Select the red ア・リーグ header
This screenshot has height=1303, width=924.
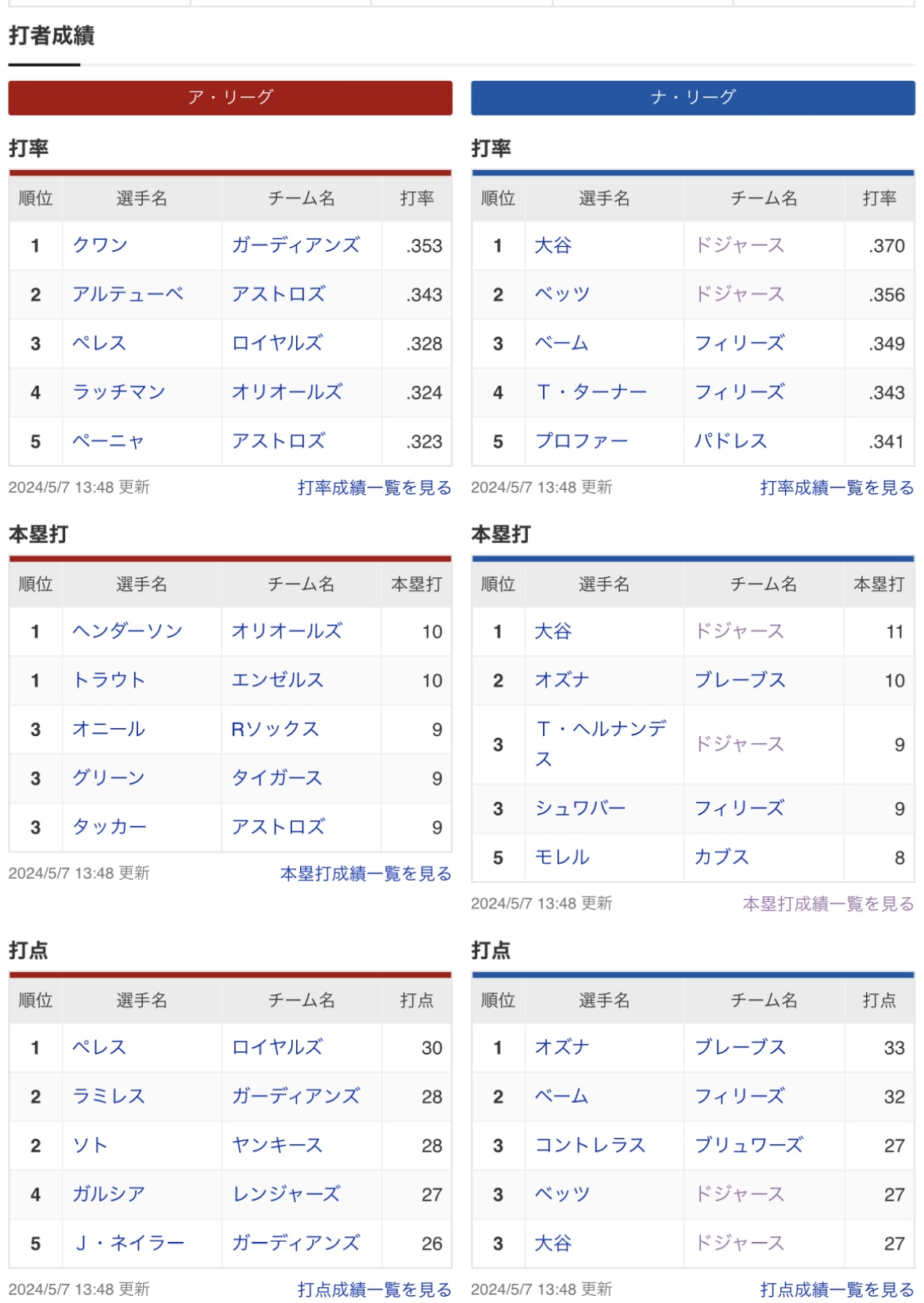[230, 98]
